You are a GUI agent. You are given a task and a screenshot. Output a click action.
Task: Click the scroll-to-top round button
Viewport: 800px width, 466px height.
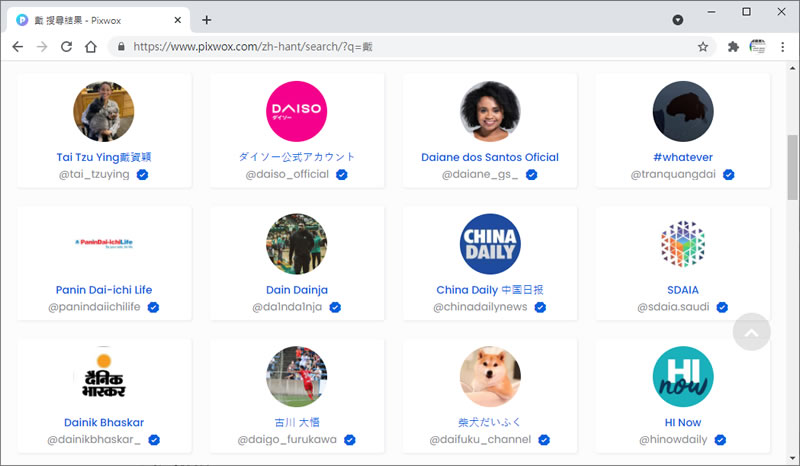click(x=752, y=332)
